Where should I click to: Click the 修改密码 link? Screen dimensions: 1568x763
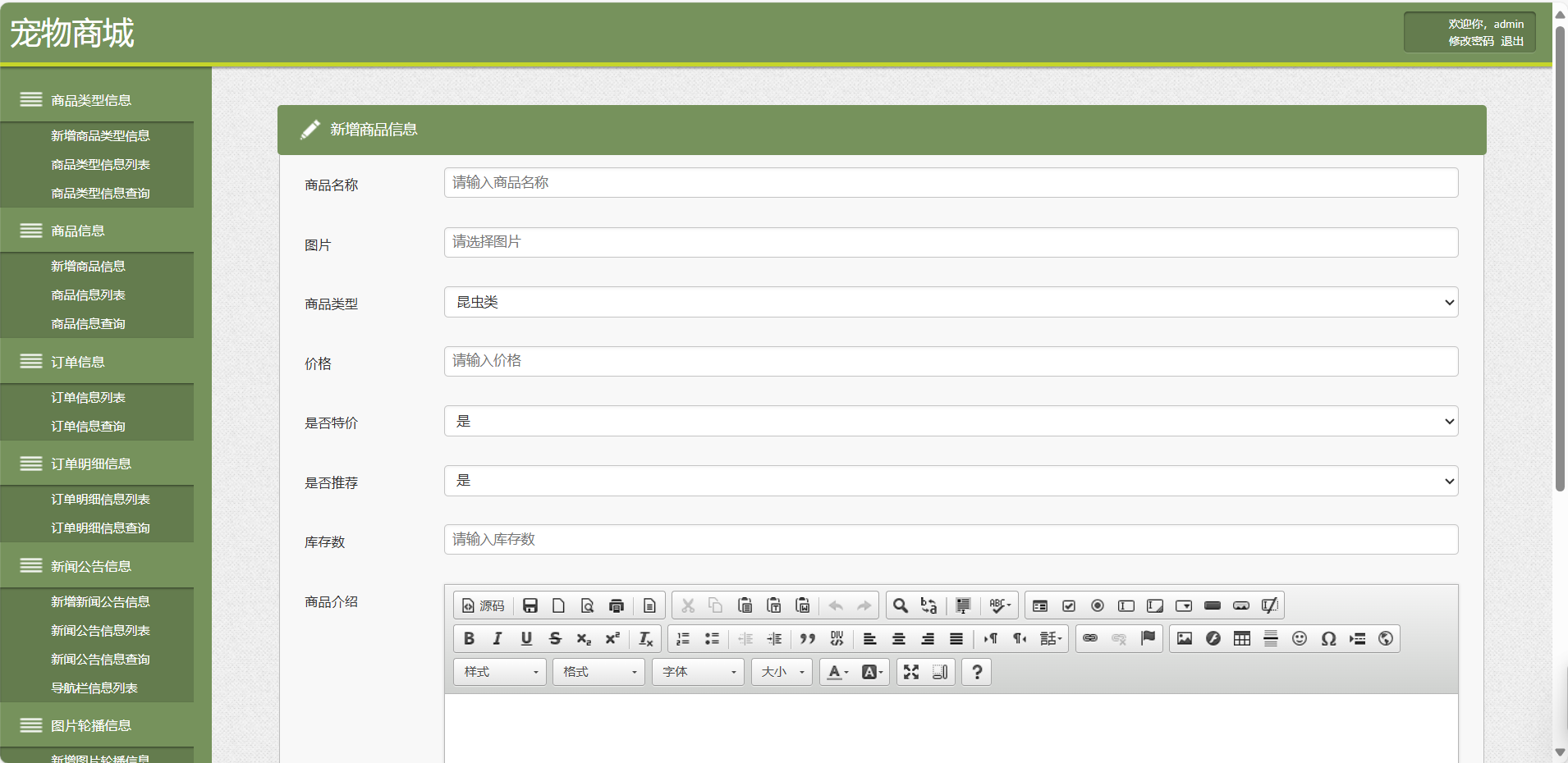coord(1470,41)
